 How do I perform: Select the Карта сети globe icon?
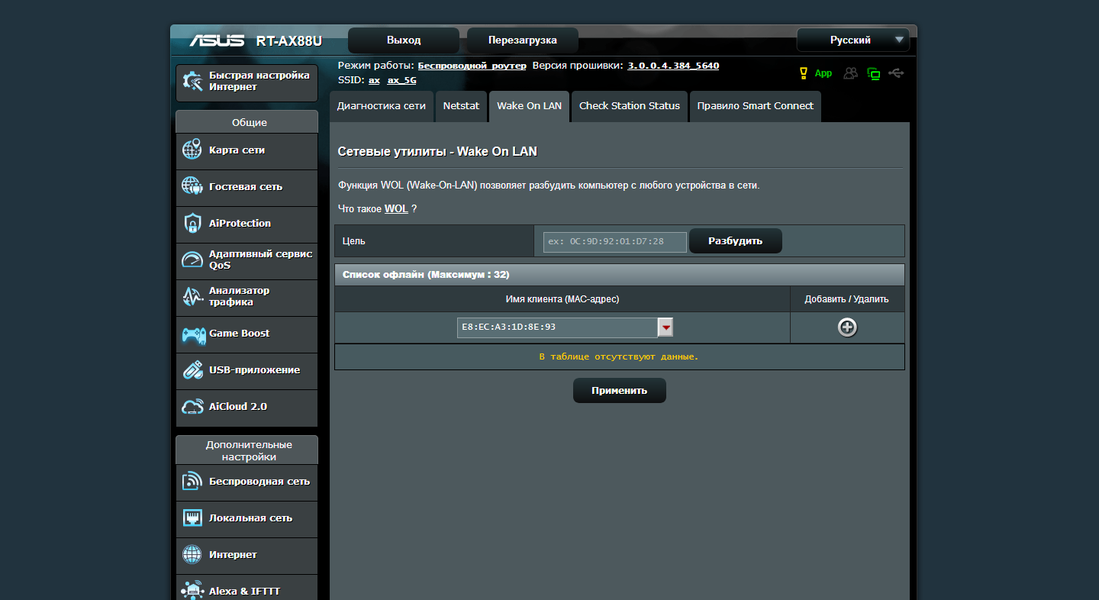coord(192,149)
